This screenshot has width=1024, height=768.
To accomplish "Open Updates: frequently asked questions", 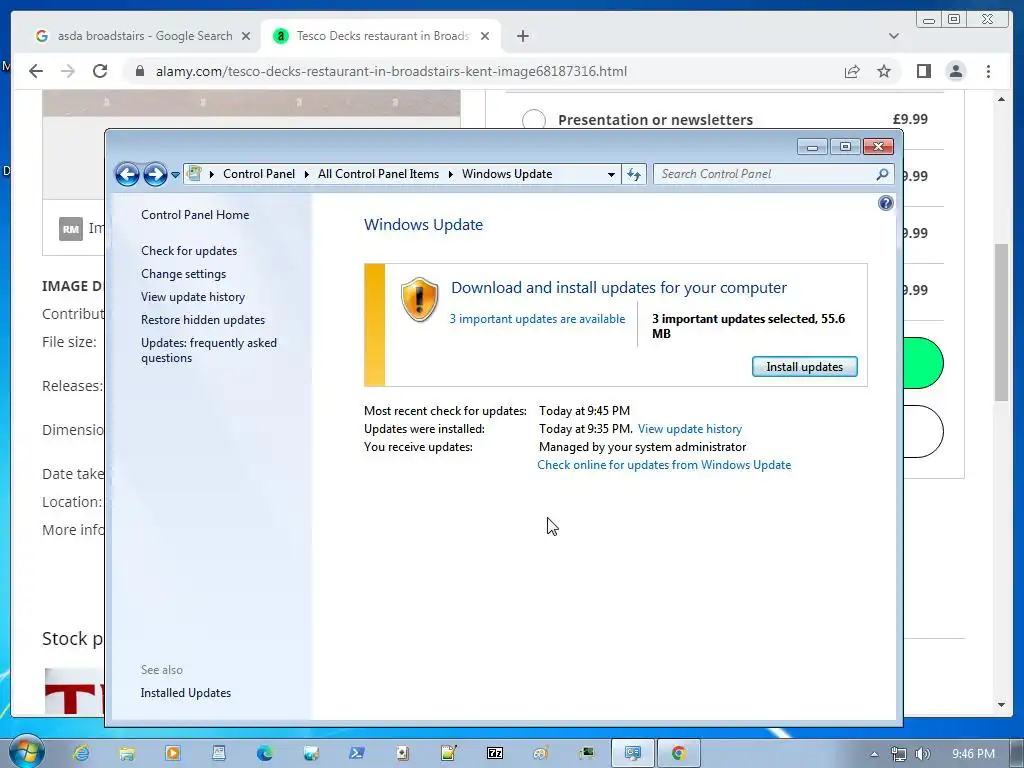I will 209,350.
